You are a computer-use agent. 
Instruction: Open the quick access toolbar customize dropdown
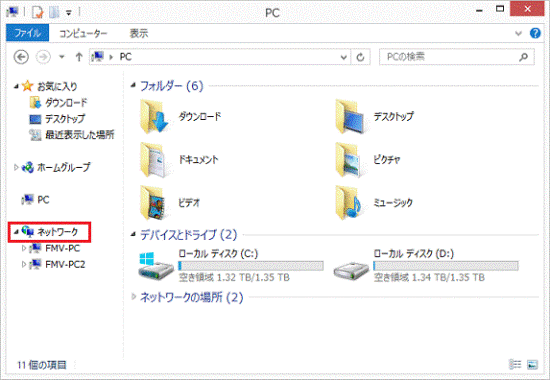click(69, 13)
